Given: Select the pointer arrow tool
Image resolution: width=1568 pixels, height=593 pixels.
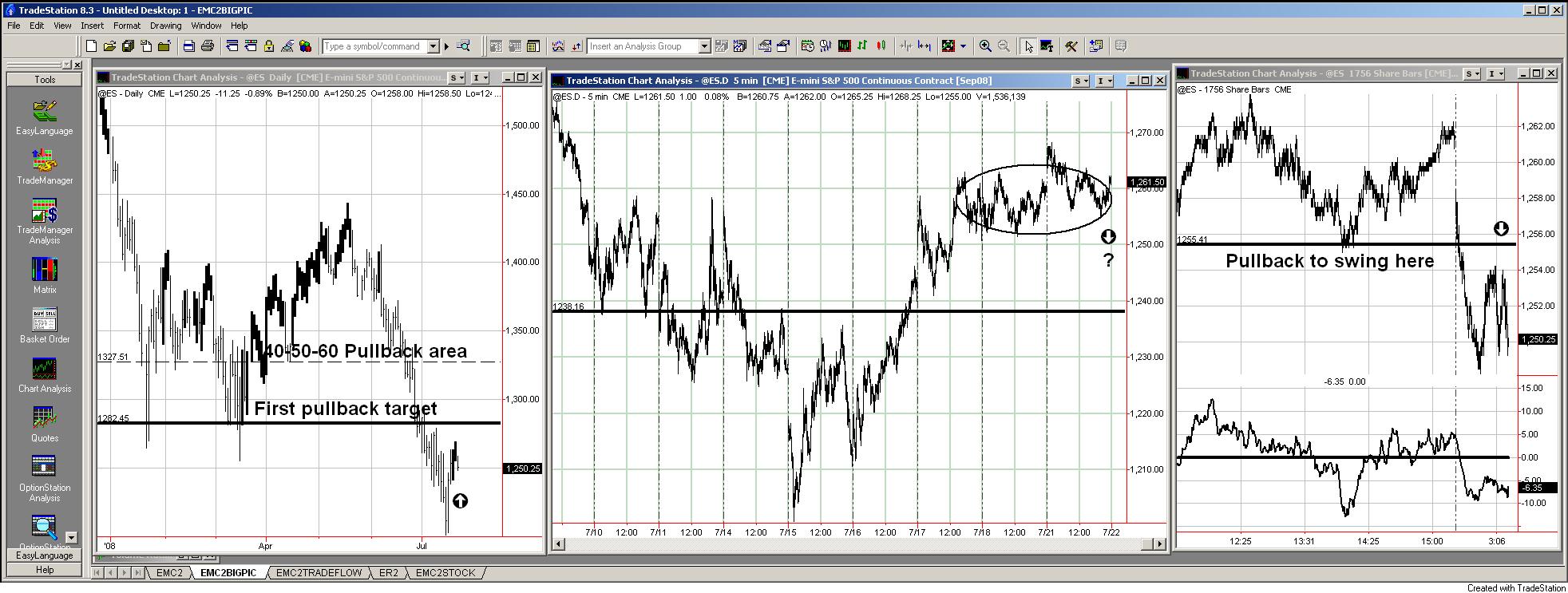Looking at the screenshot, I should point(1028,46).
